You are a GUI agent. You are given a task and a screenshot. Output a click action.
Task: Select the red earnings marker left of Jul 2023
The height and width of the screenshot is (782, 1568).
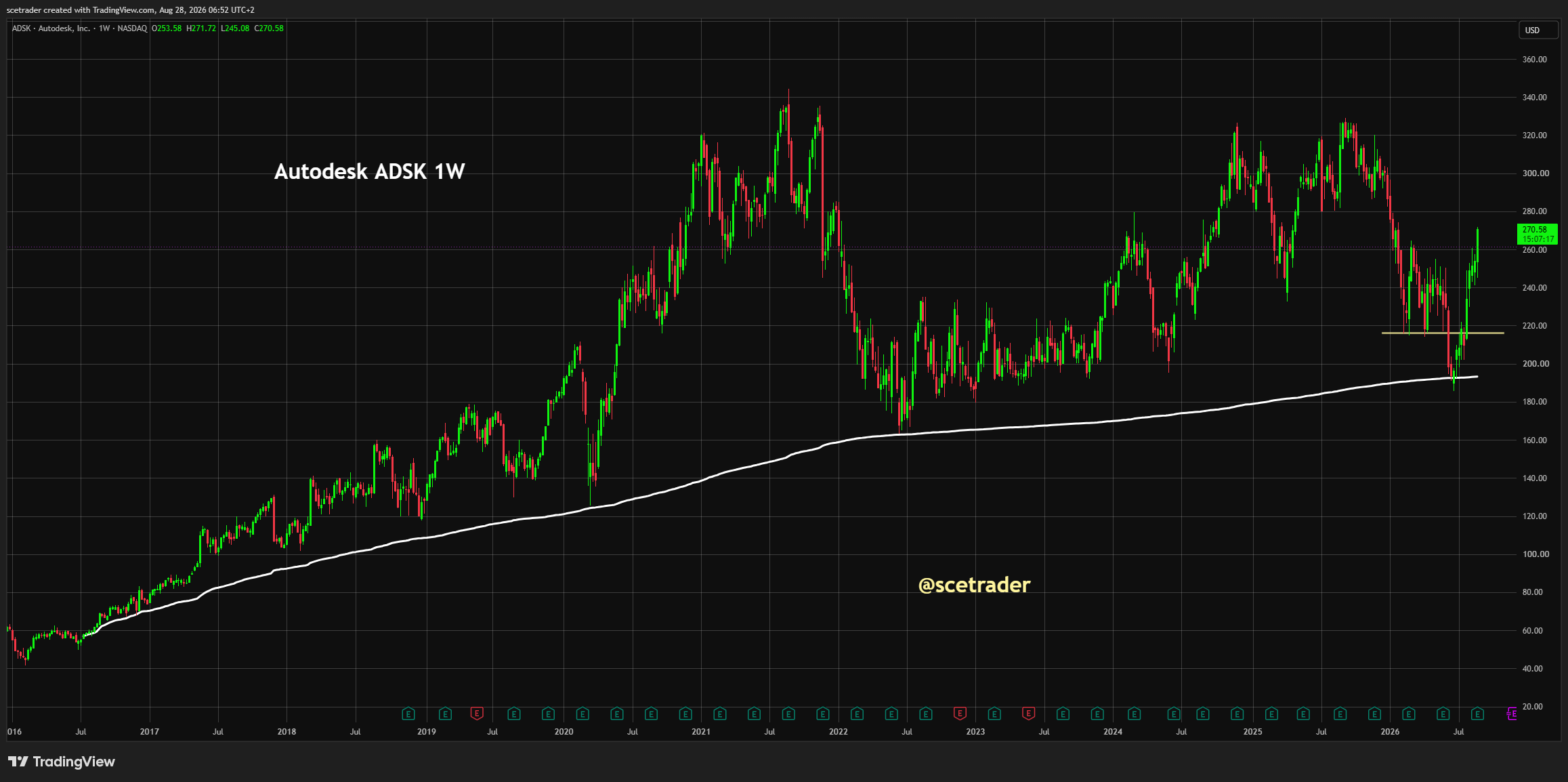[1028, 714]
